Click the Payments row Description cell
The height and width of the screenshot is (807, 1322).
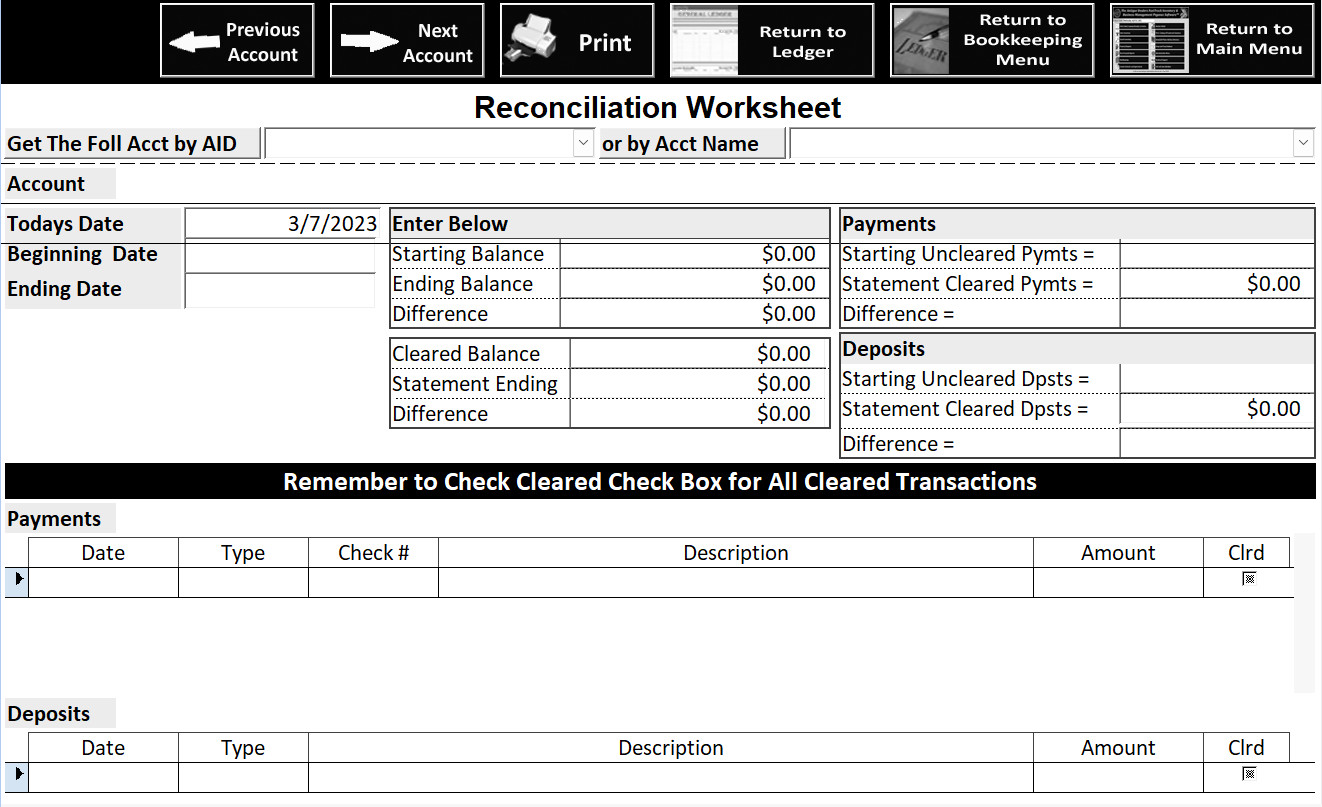736,582
